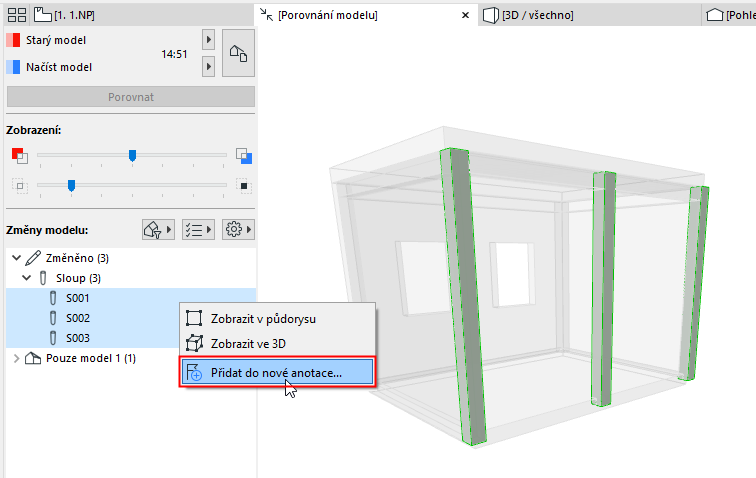The image size is (756, 478).
Task: Click the column icon next to S001
Action: click(x=53, y=298)
